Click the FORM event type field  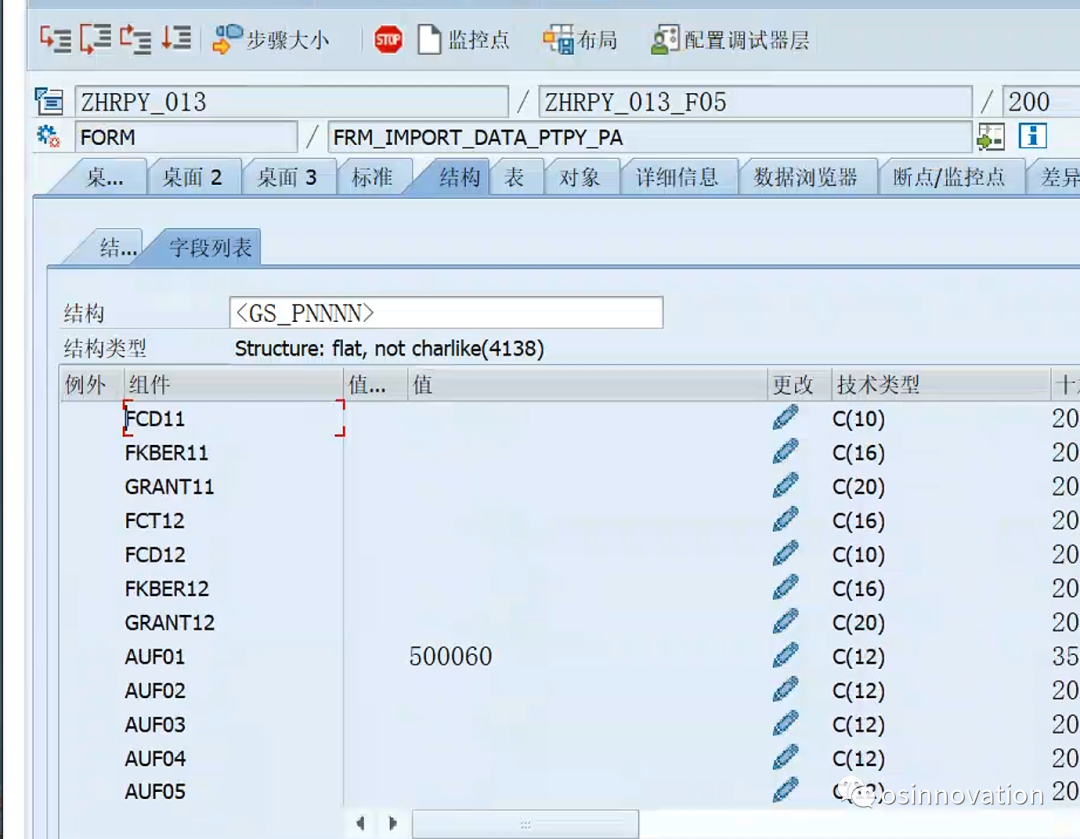(x=186, y=137)
